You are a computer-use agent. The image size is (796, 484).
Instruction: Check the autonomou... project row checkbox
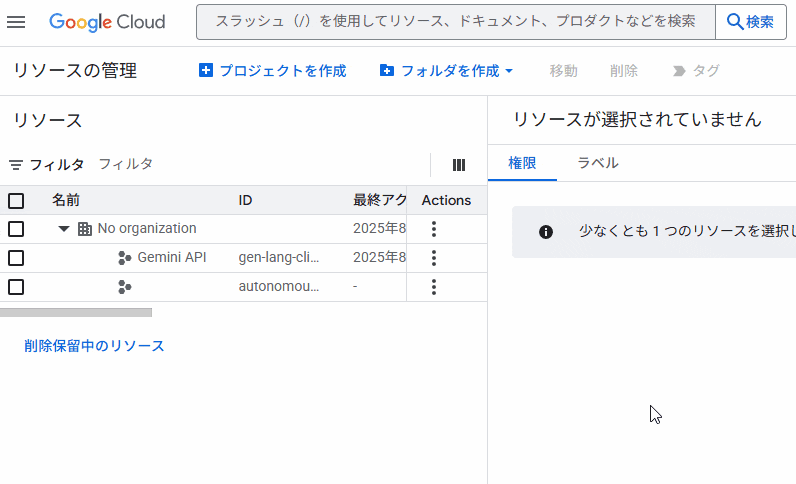click(x=16, y=287)
